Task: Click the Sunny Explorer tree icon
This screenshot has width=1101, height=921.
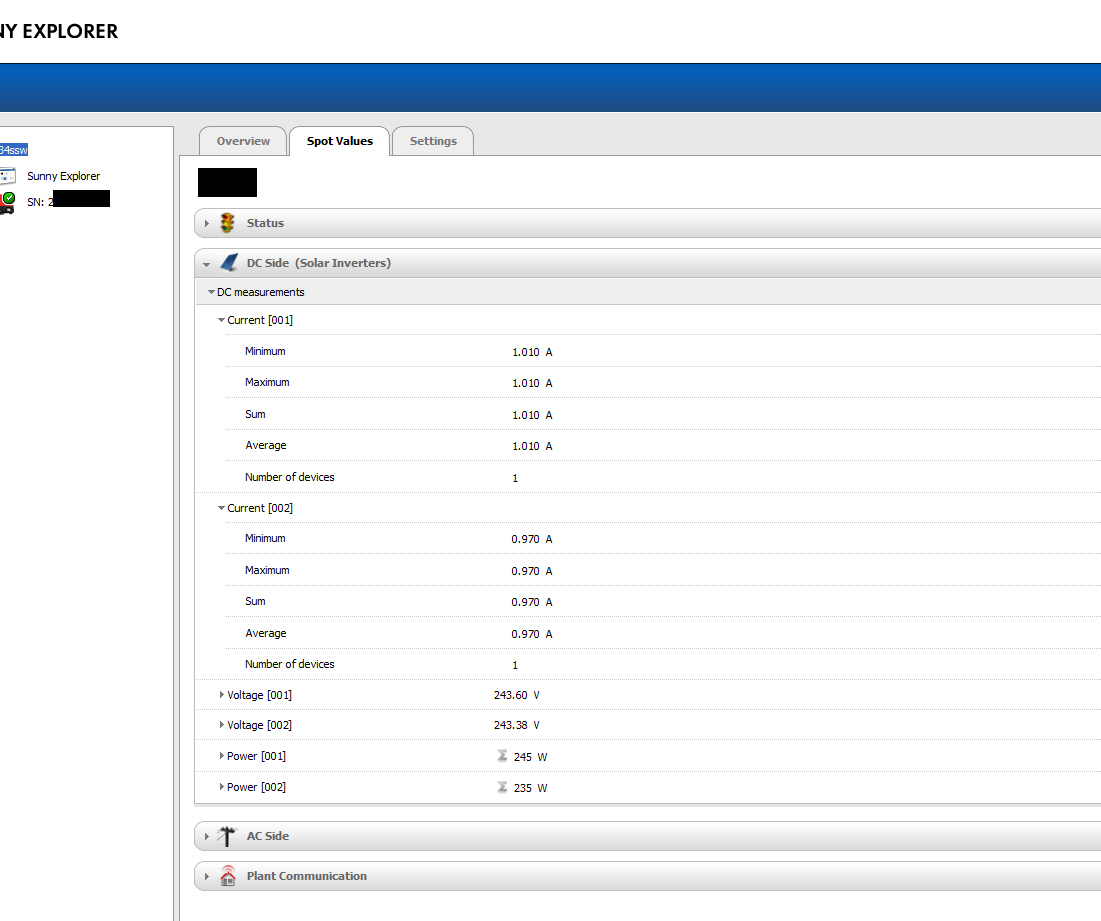Action: 8,176
